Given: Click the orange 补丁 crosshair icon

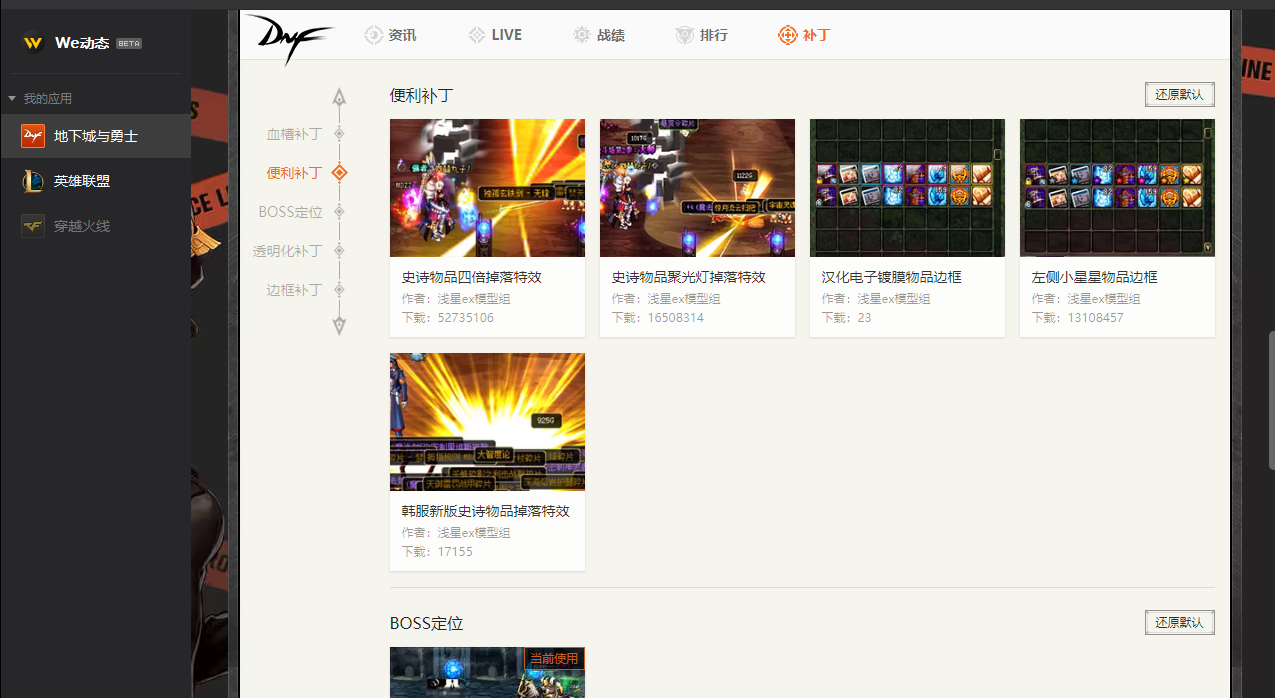Looking at the screenshot, I should 788,35.
